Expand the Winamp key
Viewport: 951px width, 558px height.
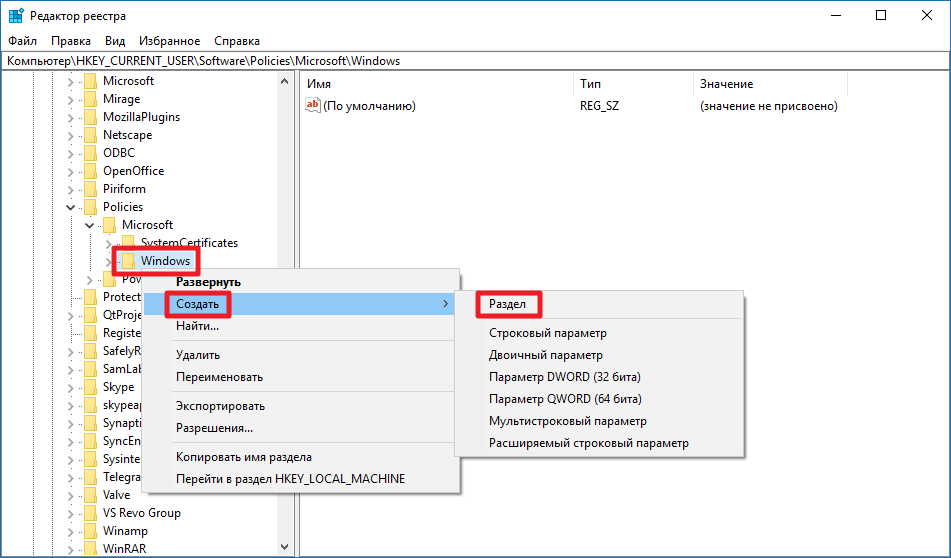pyautogui.click(x=70, y=532)
